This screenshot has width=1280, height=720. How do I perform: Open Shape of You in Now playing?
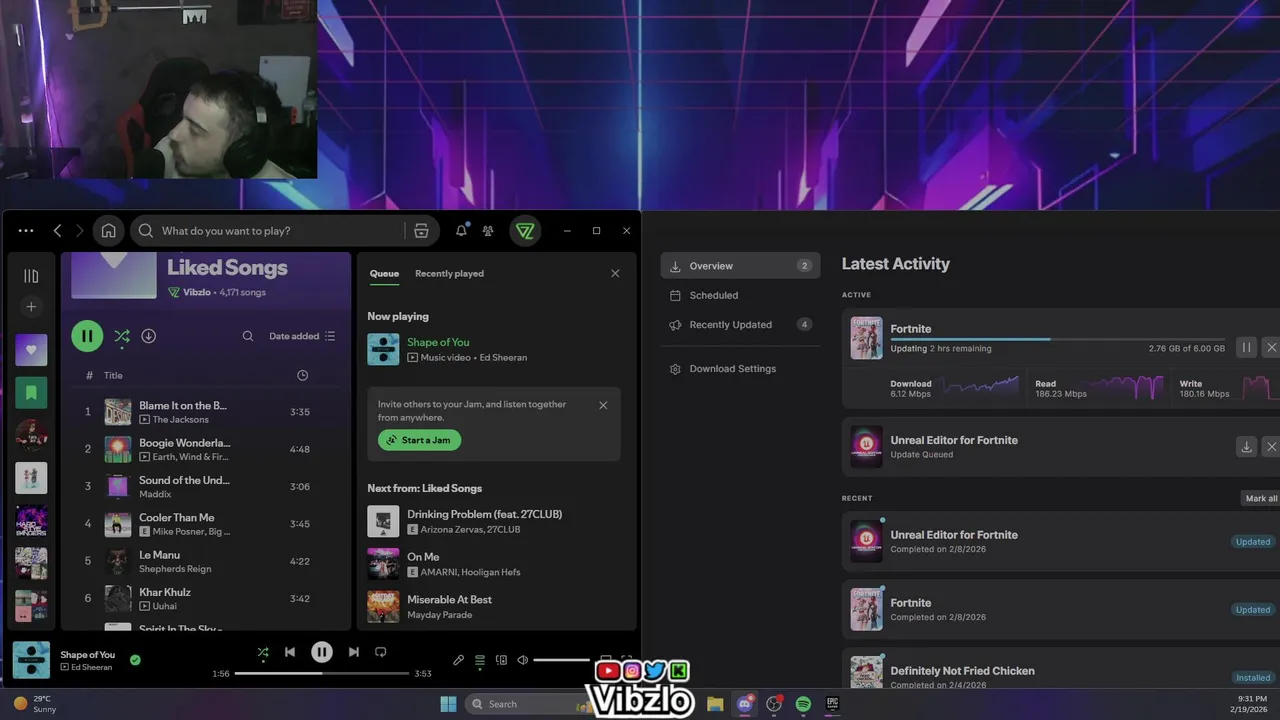[438, 342]
